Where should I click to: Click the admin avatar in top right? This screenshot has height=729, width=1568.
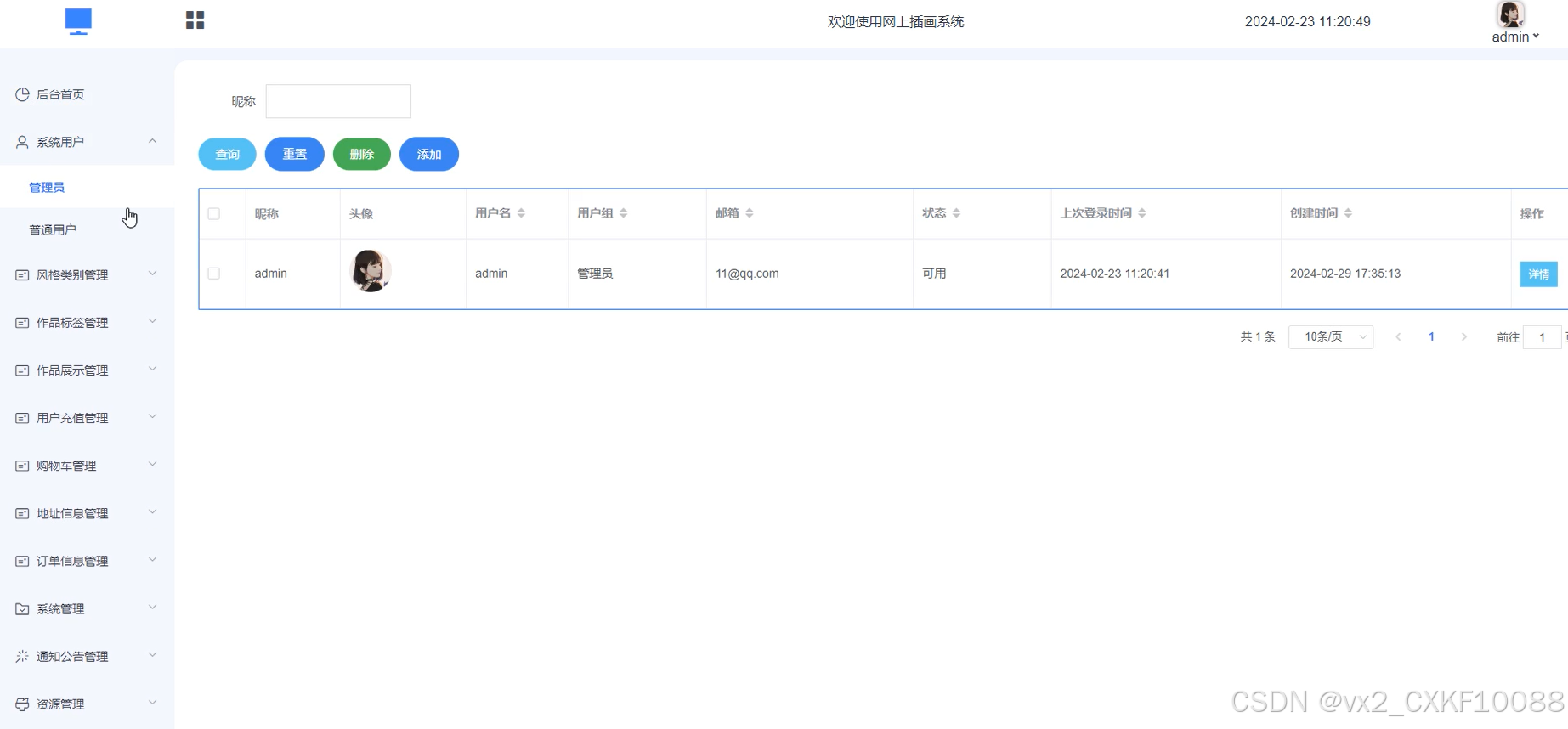click(x=1510, y=14)
